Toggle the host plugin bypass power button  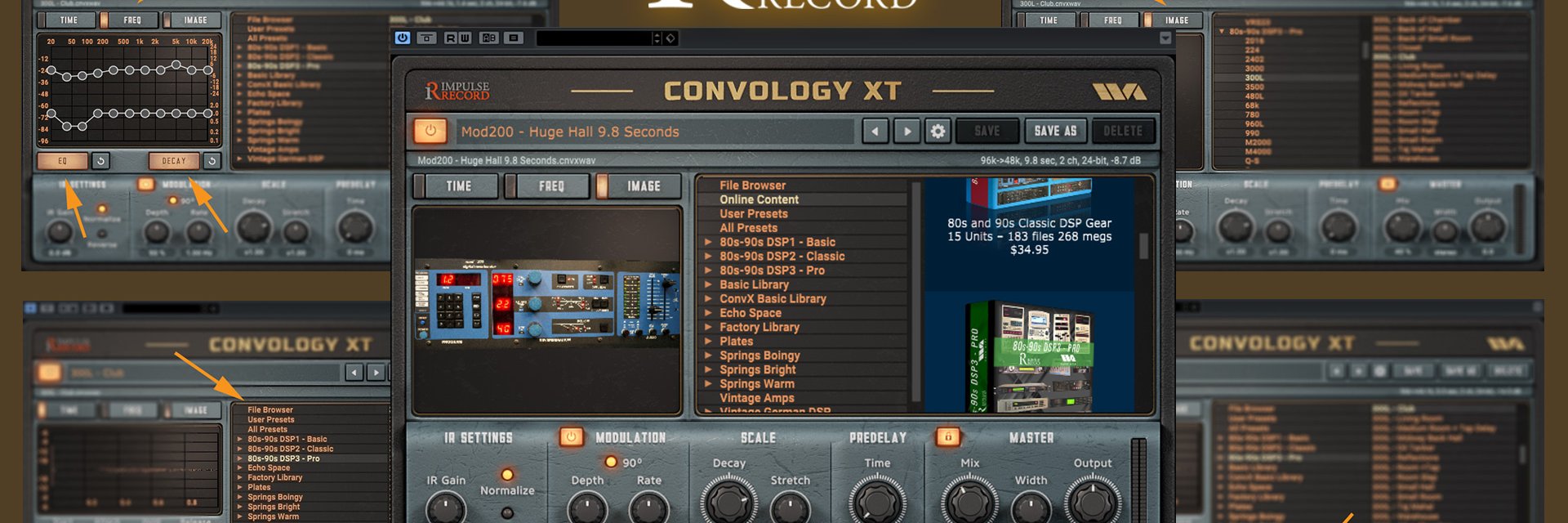click(x=402, y=38)
